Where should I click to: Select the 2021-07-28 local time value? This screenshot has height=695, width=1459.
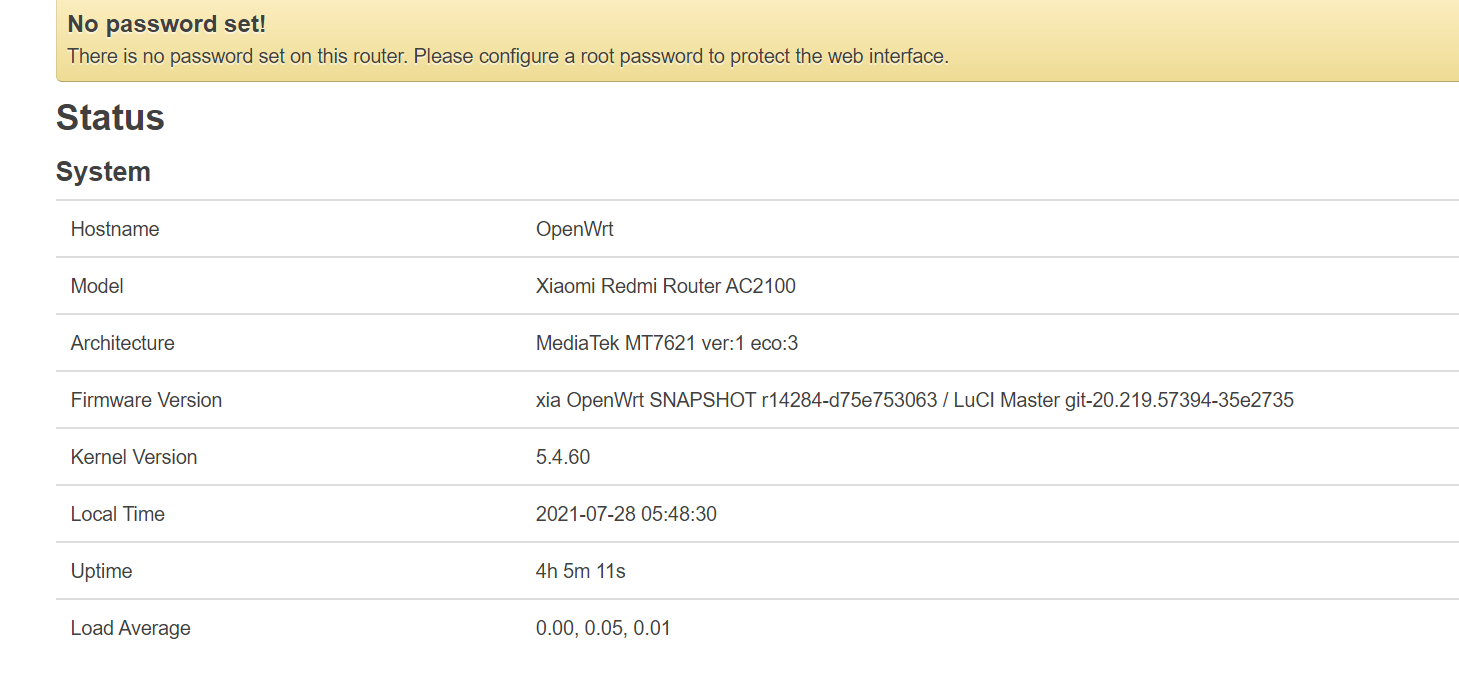pos(626,514)
